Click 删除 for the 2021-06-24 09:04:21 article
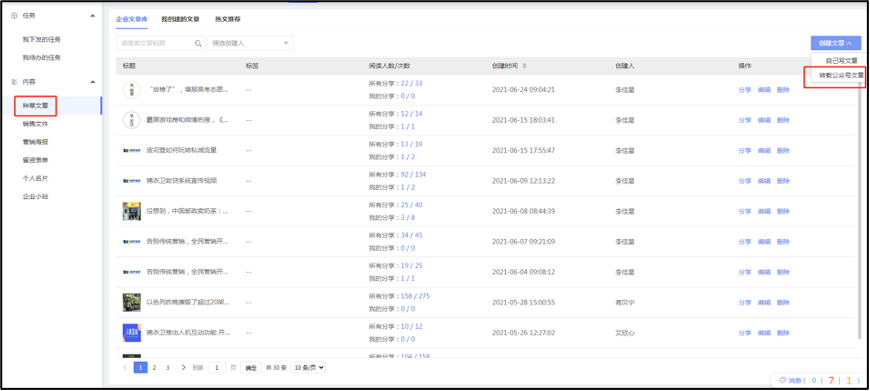The width and height of the screenshot is (870, 391). pyautogui.click(x=783, y=90)
